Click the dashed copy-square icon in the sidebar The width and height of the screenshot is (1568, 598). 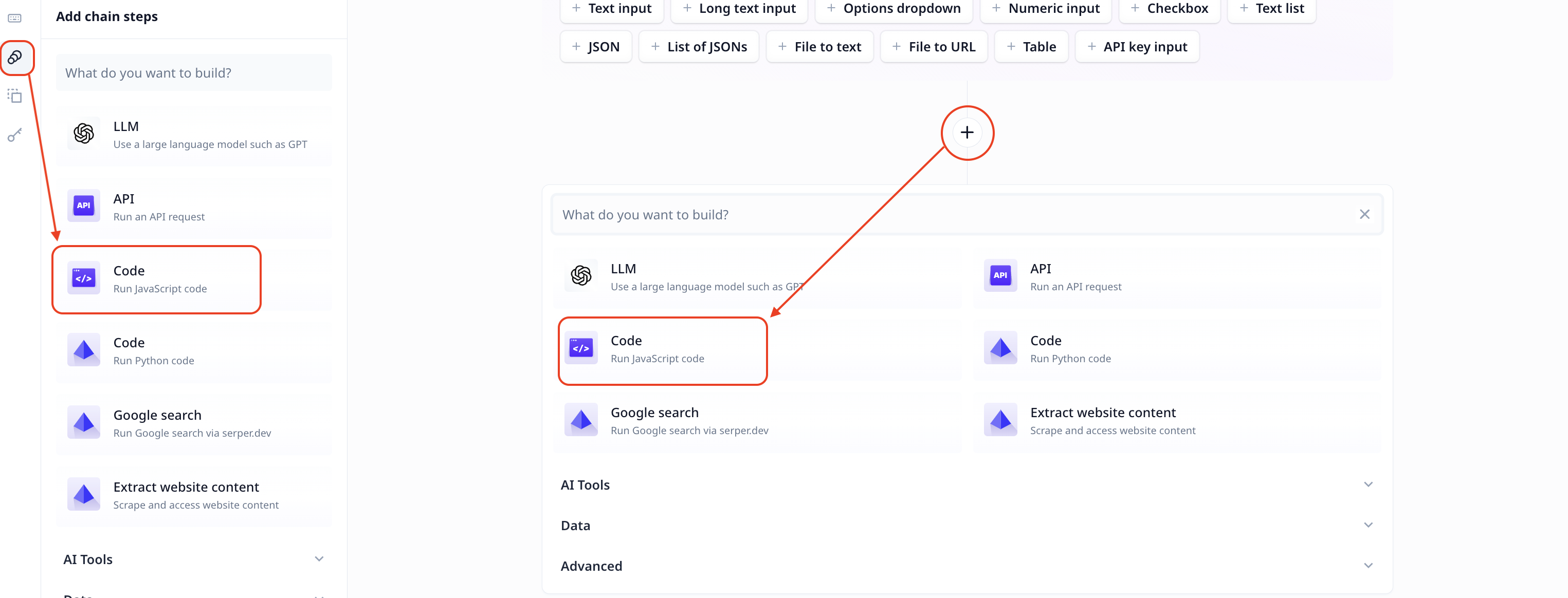[15, 96]
